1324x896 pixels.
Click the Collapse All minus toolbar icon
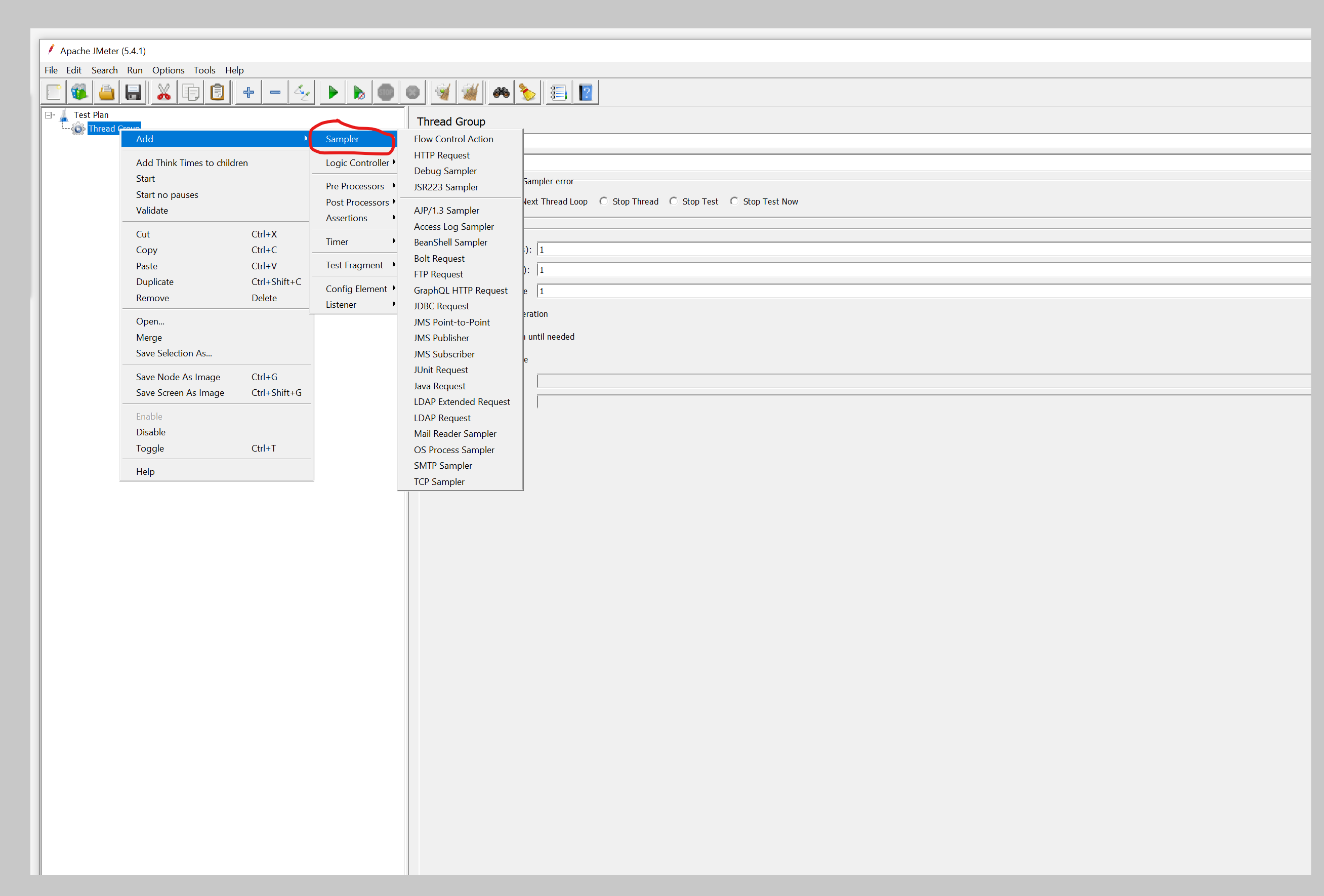tap(275, 92)
